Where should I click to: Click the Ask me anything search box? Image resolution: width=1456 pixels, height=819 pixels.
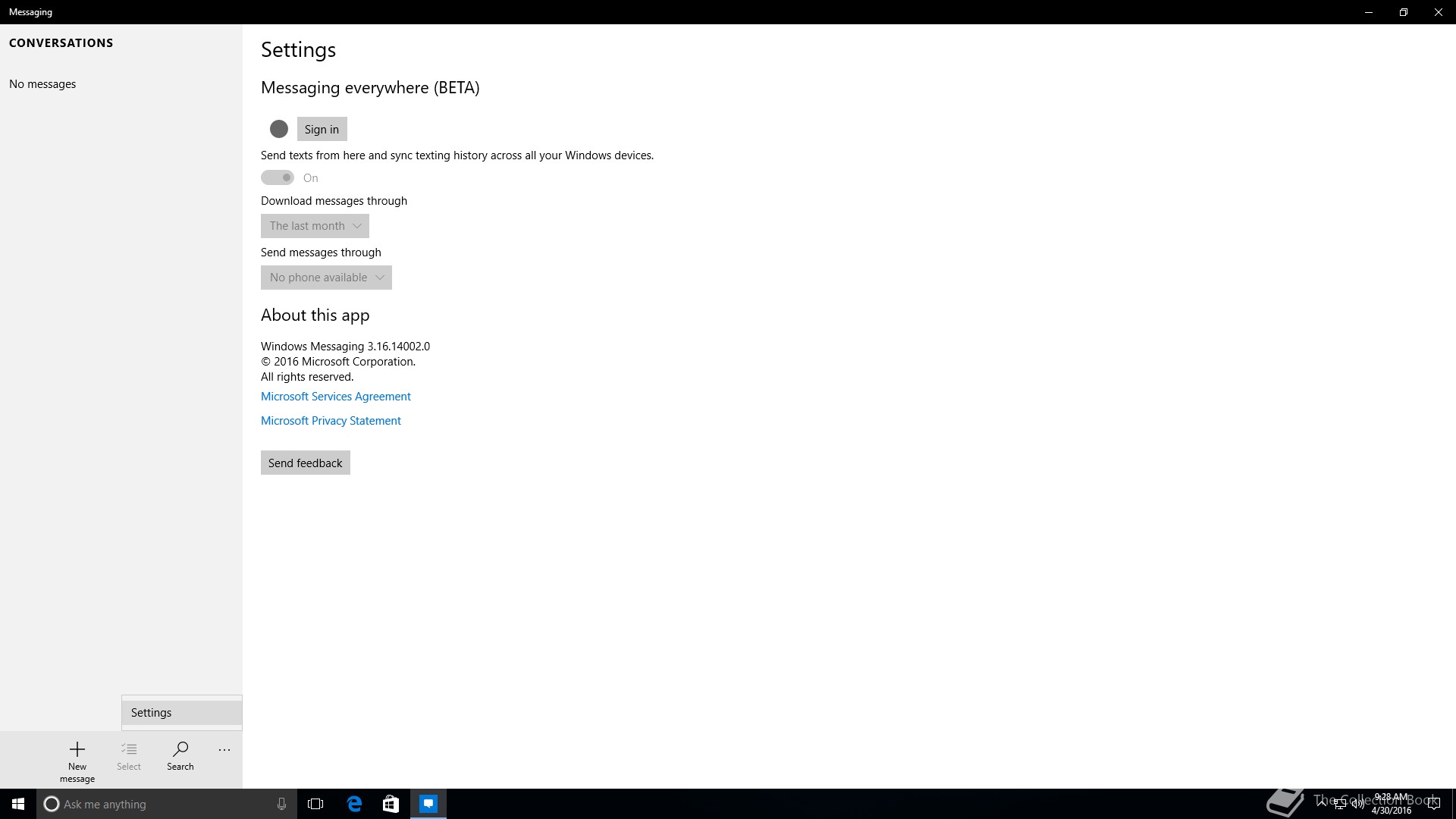coord(167,804)
